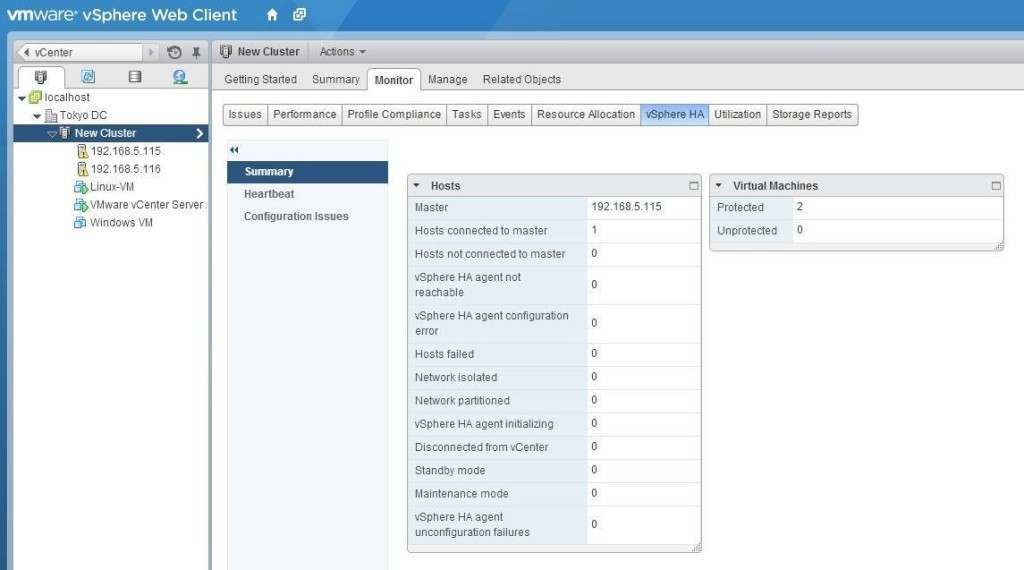The image size is (1024, 570).
Task: Collapse the Tokyo DC tree node
Action: pos(37,116)
